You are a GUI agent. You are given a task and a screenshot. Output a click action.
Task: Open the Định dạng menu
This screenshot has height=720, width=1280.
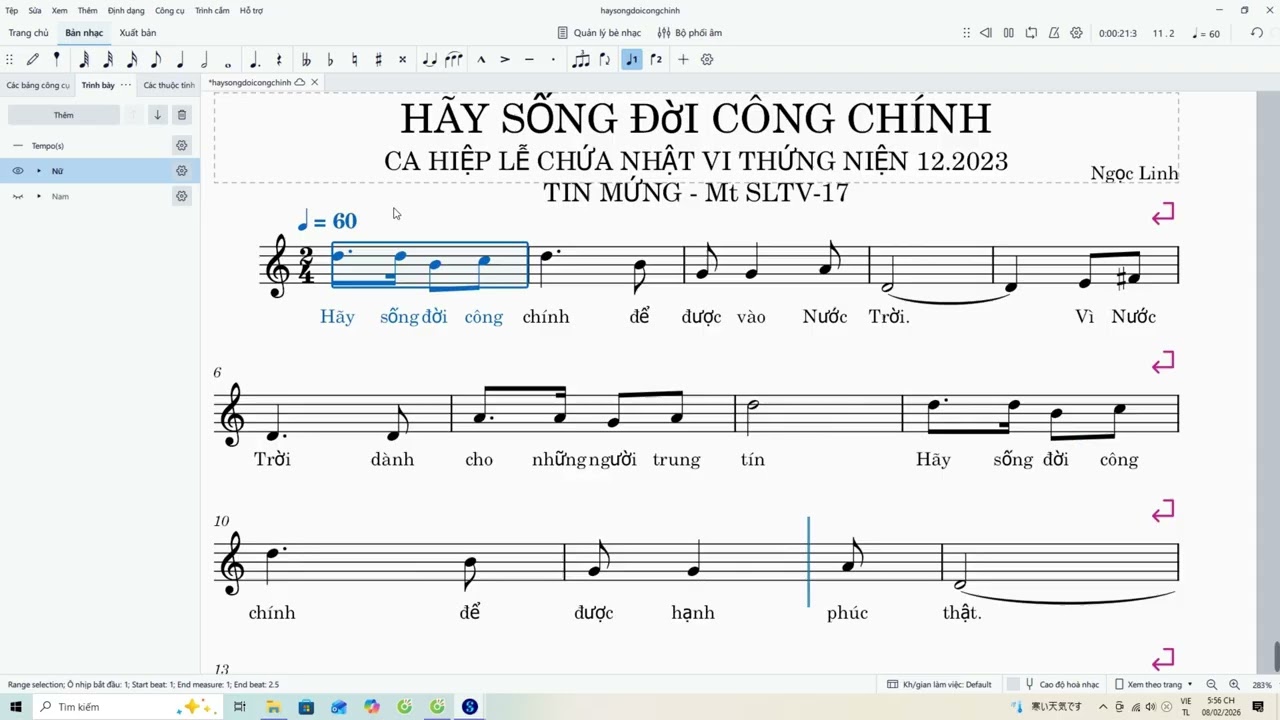pos(126,10)
